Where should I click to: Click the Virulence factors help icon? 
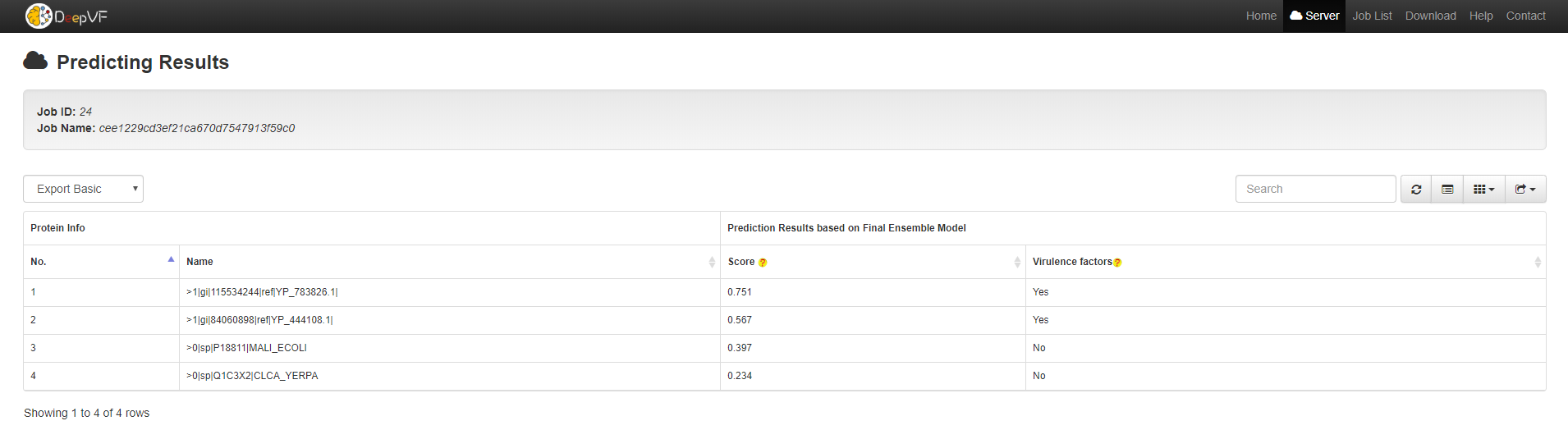[x=1117, y=263]
